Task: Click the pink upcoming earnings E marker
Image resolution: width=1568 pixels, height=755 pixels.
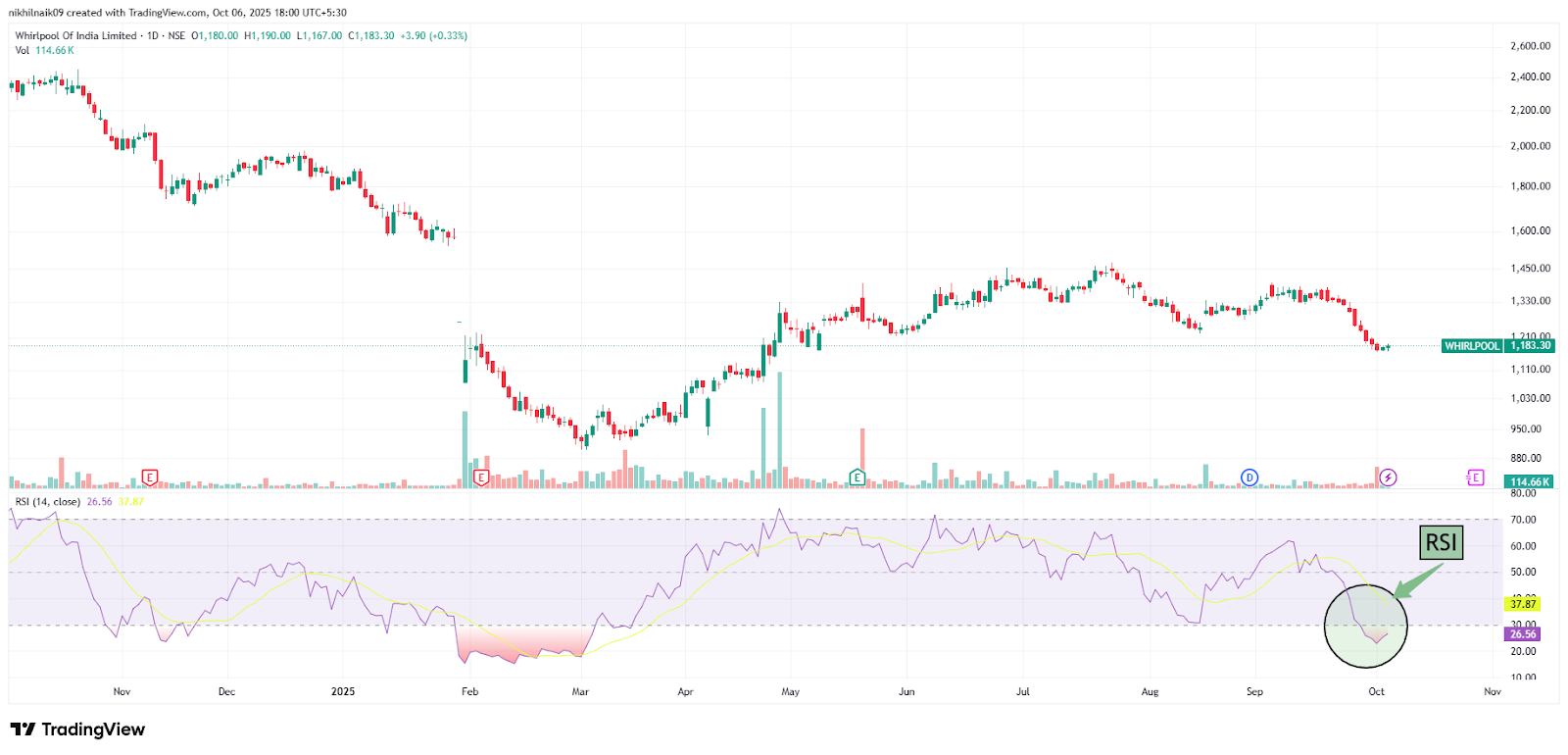Action: 1475,478
